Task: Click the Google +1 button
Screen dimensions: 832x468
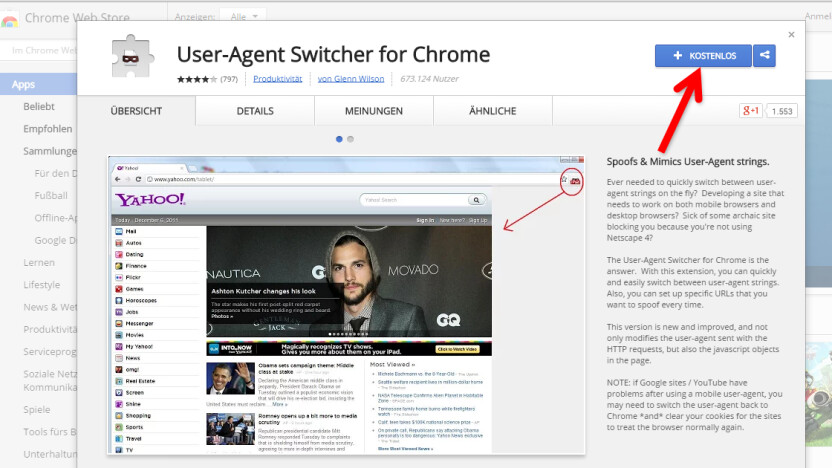Action: pos(750,110)
